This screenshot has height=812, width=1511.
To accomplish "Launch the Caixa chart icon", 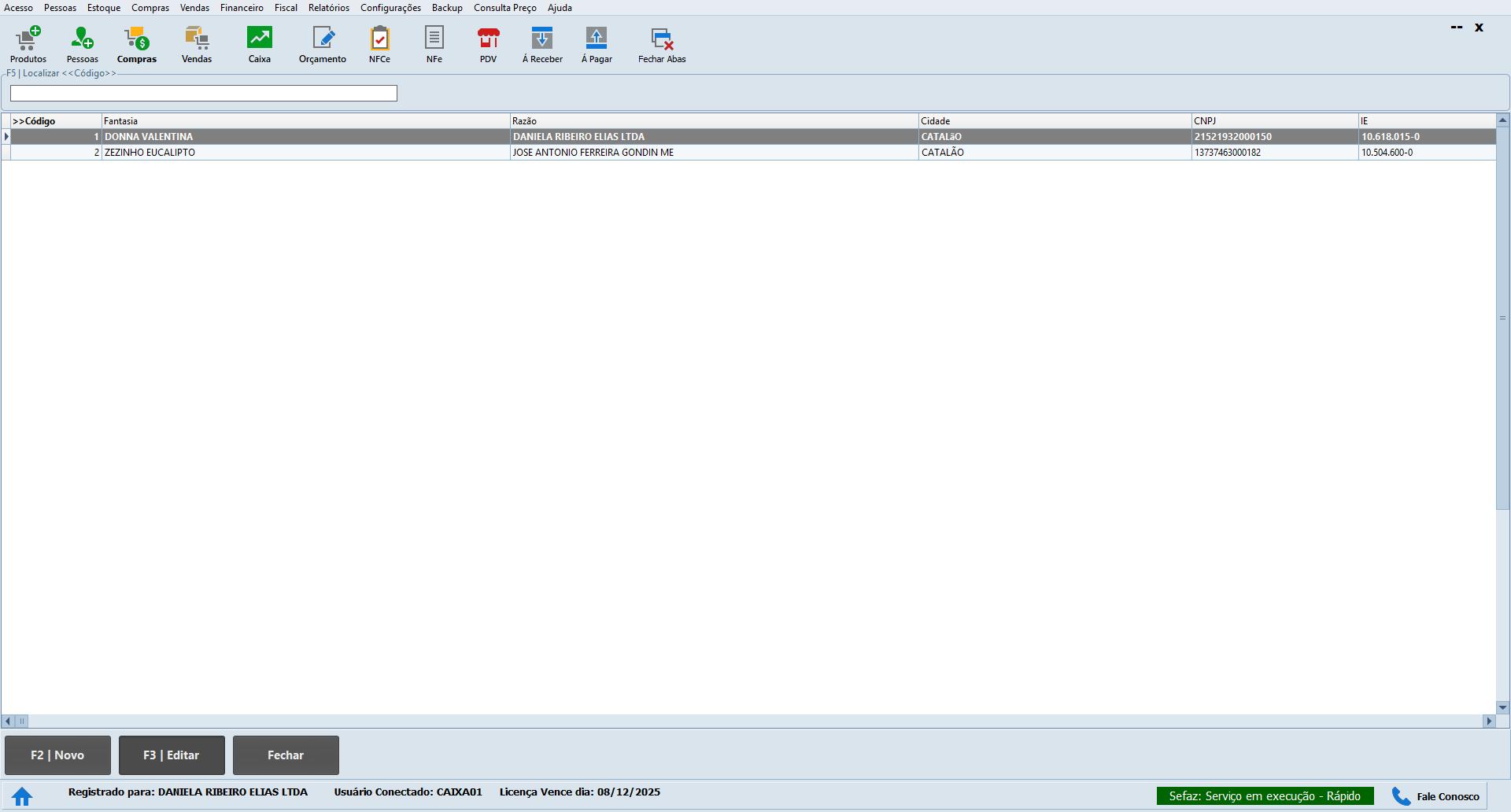I will tap(259, 44).
